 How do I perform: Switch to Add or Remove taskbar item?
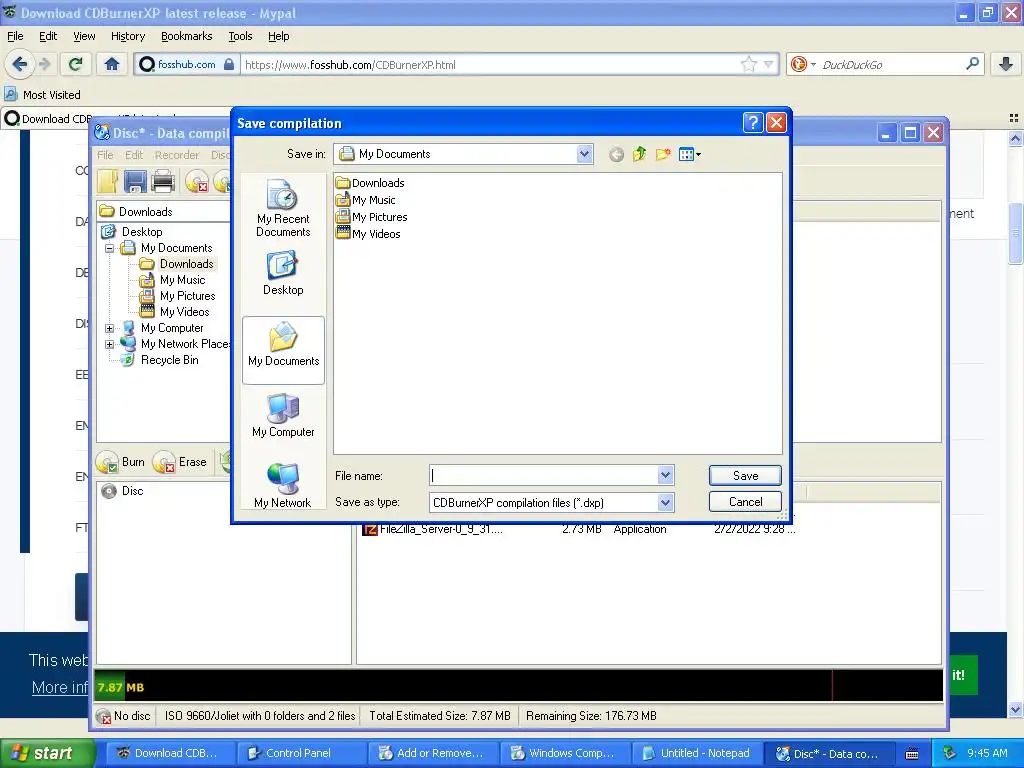point(432,753)
